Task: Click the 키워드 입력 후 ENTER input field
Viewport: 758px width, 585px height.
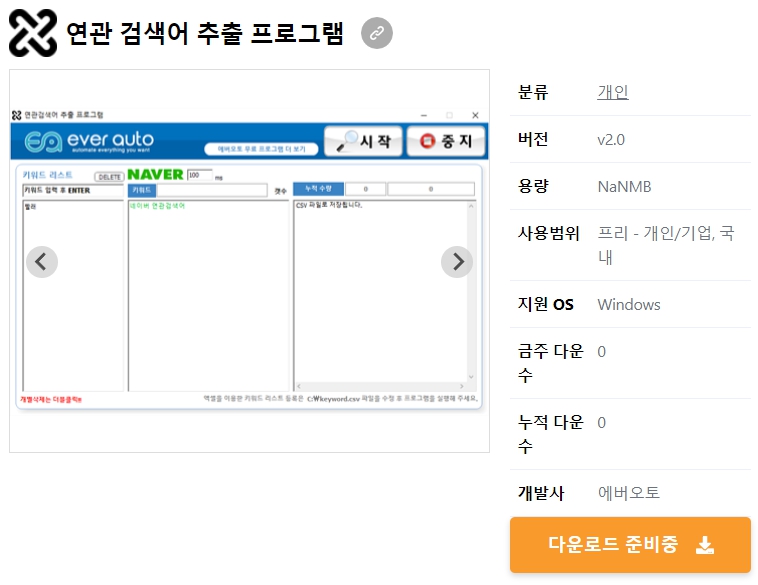Action: [73, 190]
